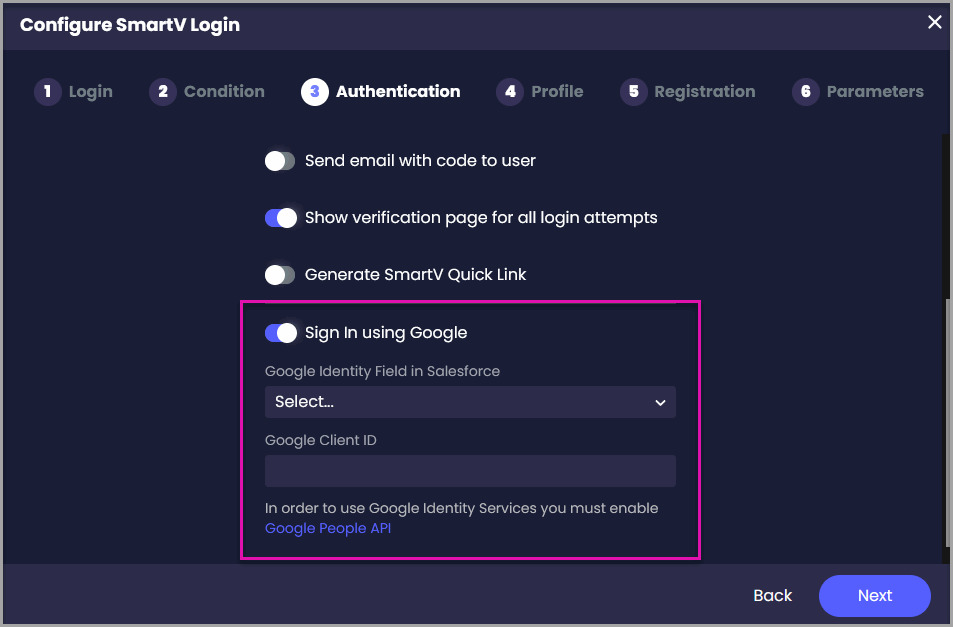Go to the Registration step label
This screenshot has height=627, width=953.
(x=705, y=92)
